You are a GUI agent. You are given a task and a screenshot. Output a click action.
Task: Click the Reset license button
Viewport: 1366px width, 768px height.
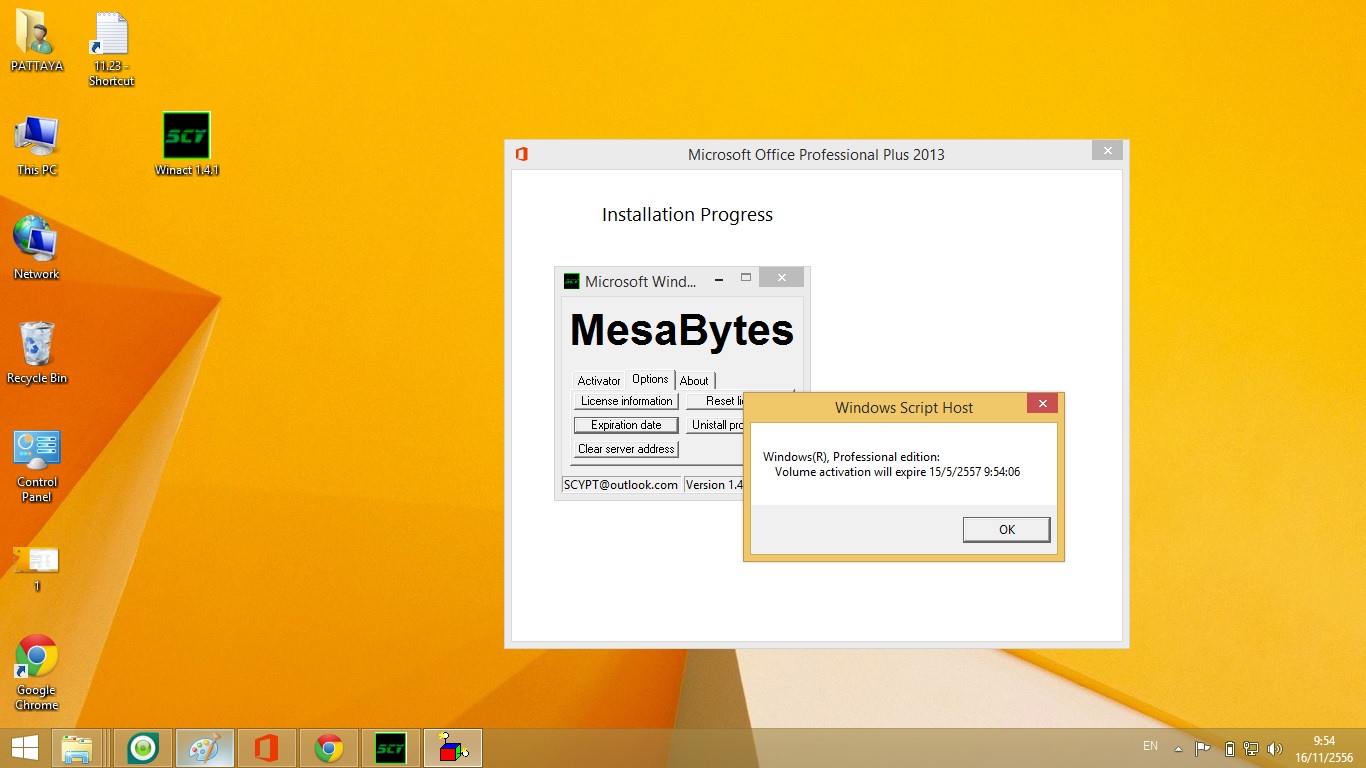(715, 401)
